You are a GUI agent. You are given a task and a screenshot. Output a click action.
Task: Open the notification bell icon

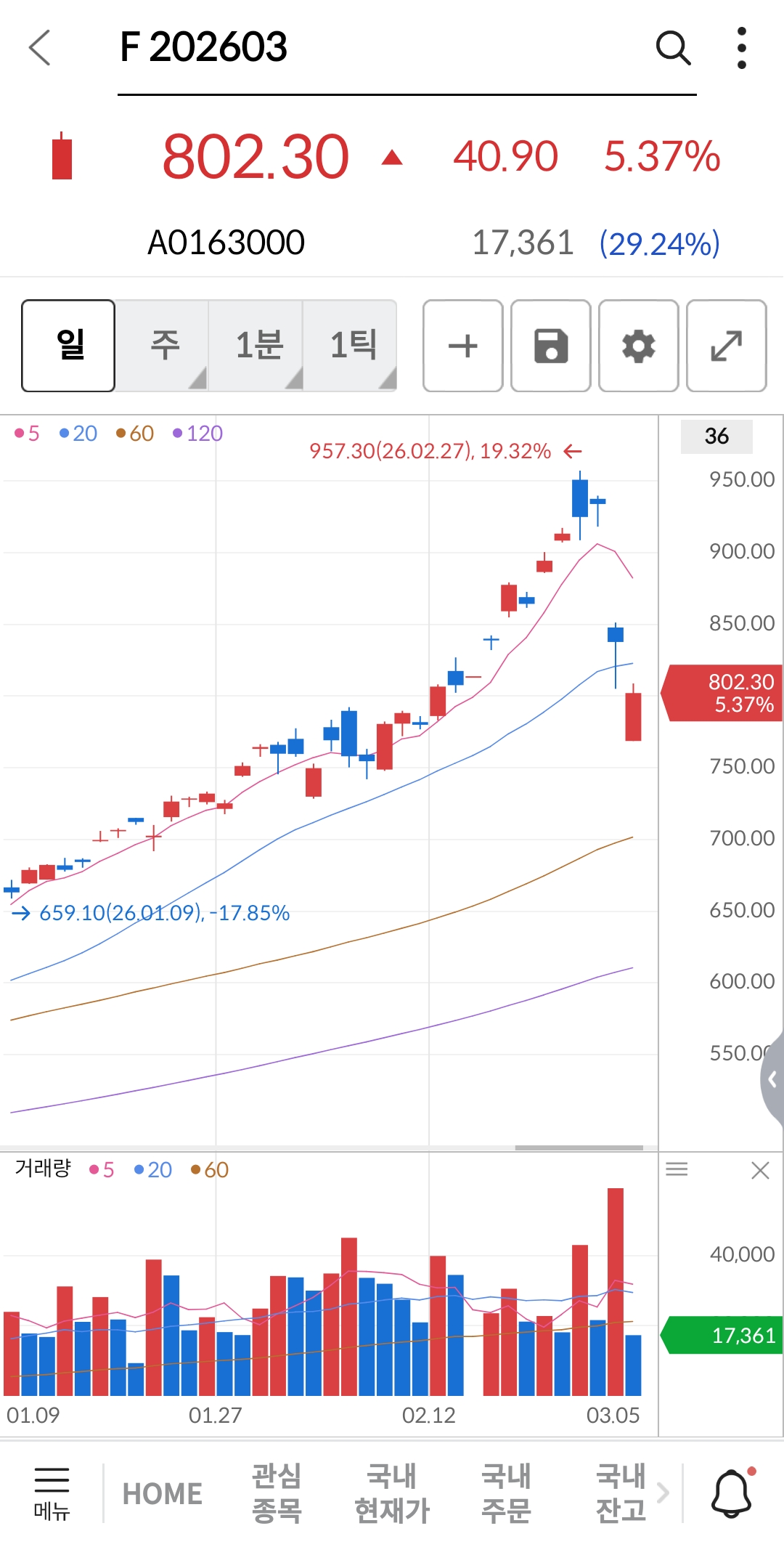point(732,1493)
